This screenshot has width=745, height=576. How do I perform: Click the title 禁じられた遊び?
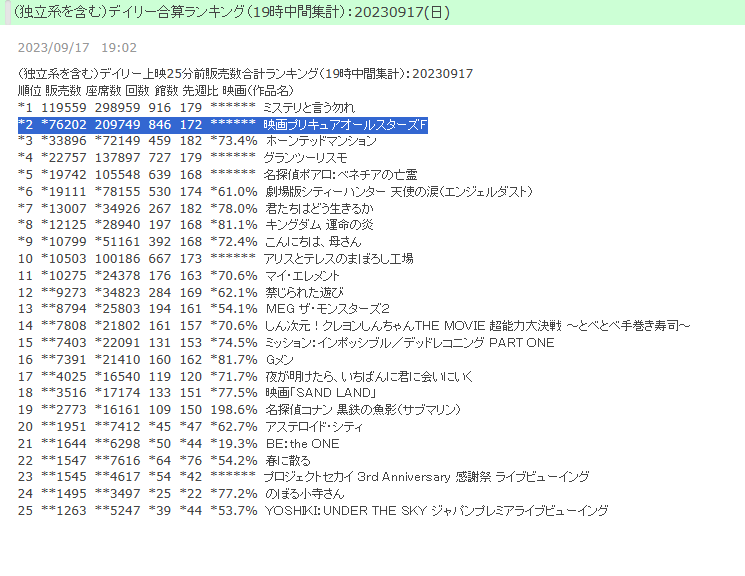coord(305,292)
